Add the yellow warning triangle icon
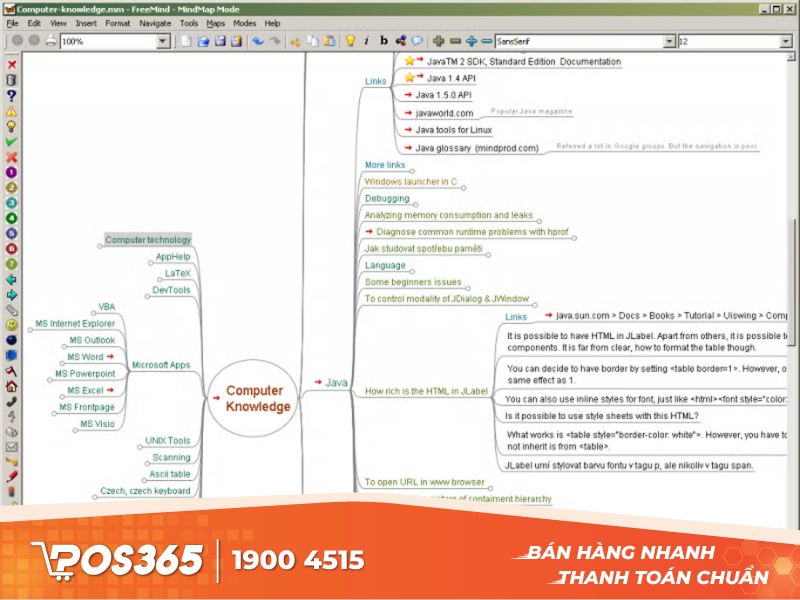The width and height of the screenshot is (800, 600). (x=11, y=111)
